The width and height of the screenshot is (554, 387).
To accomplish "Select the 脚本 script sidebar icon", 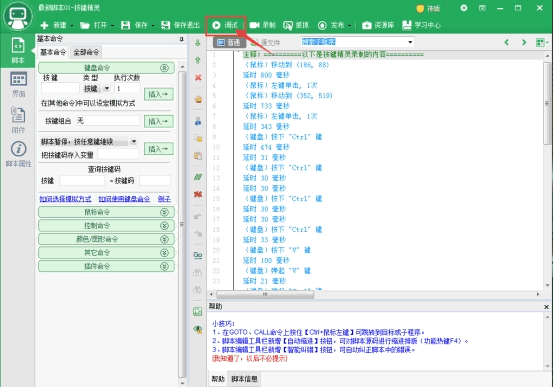I will 18,50.
